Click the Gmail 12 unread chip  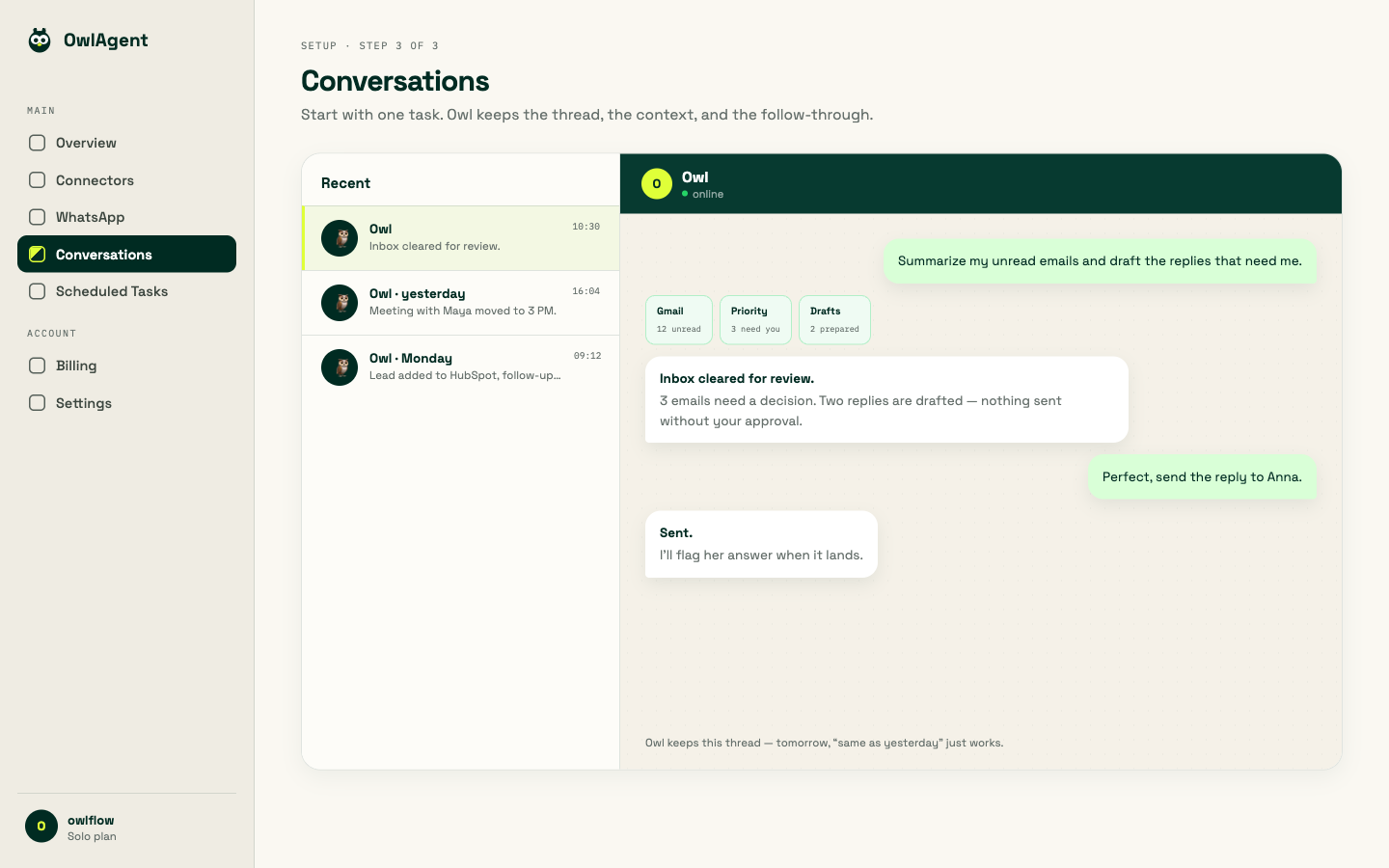click(679, 319)
